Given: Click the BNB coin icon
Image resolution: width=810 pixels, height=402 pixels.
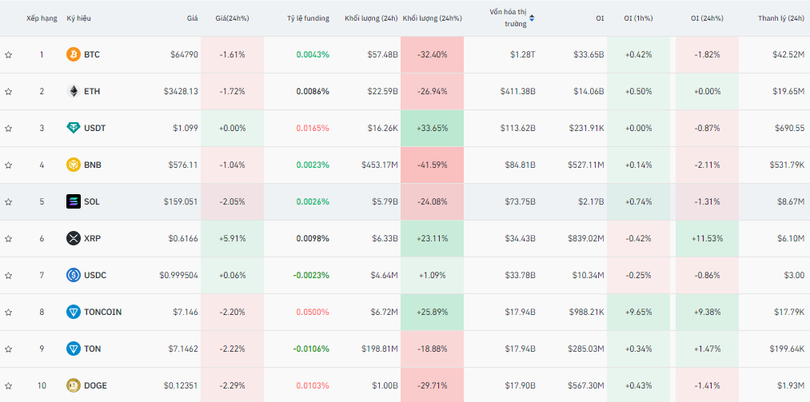Looking at the screenshot, I should tap(73, 165).
